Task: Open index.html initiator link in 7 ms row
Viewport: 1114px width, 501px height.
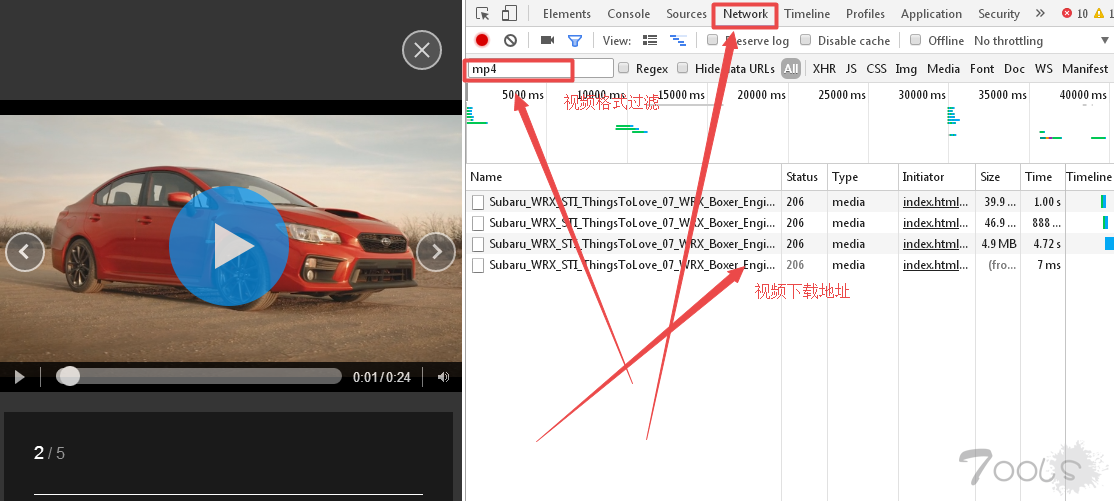Action: pyautogui.click(x=936, y=265)
